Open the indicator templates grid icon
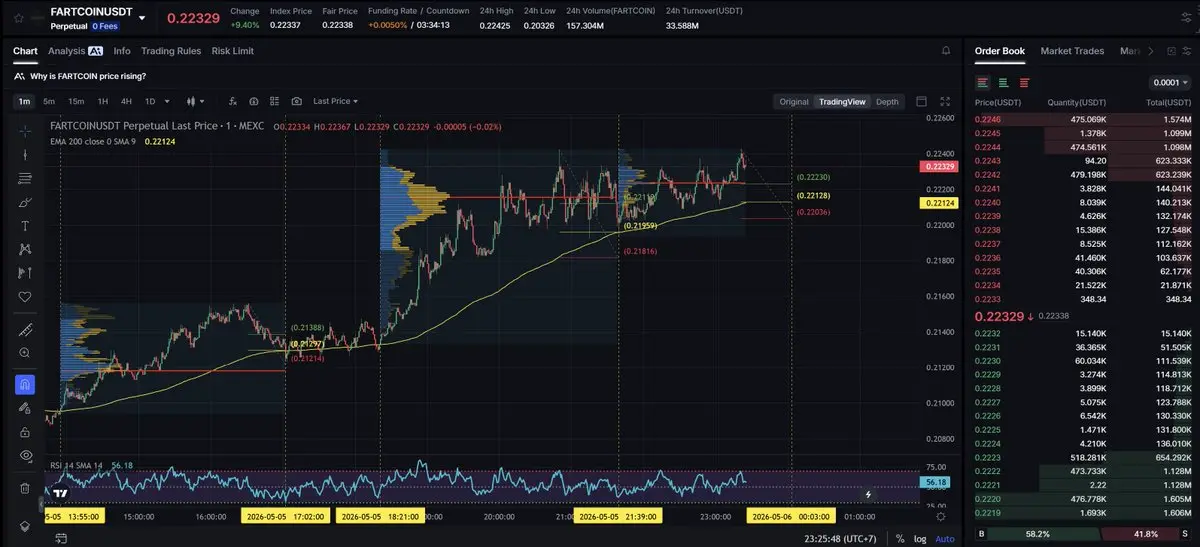Screen dimensions: 1200x547 tap(275, 101)
